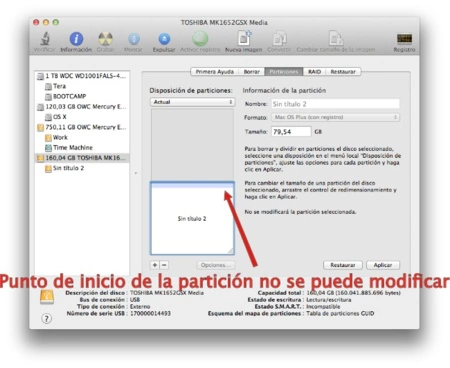The height and width of the screenshot is (368, 450).
Task: Switch to the RAID tab
Action: tap(314, 72)
